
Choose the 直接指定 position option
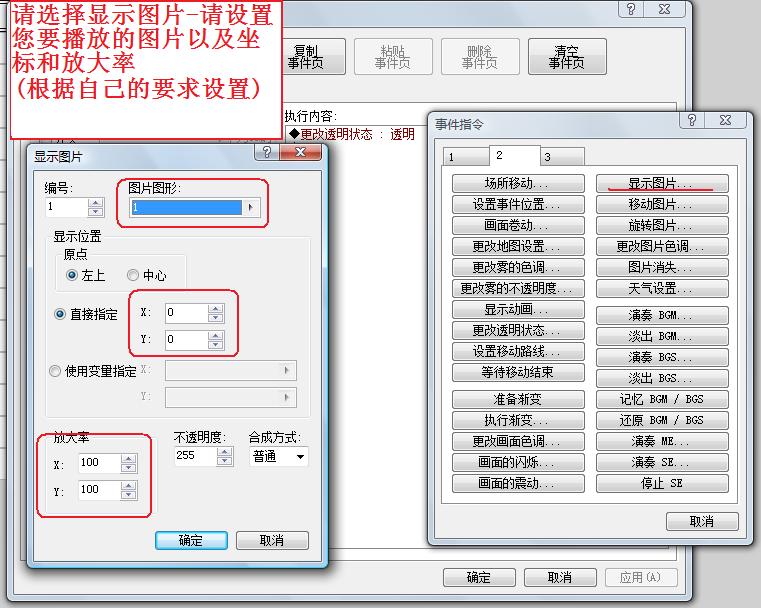point(60,314)
